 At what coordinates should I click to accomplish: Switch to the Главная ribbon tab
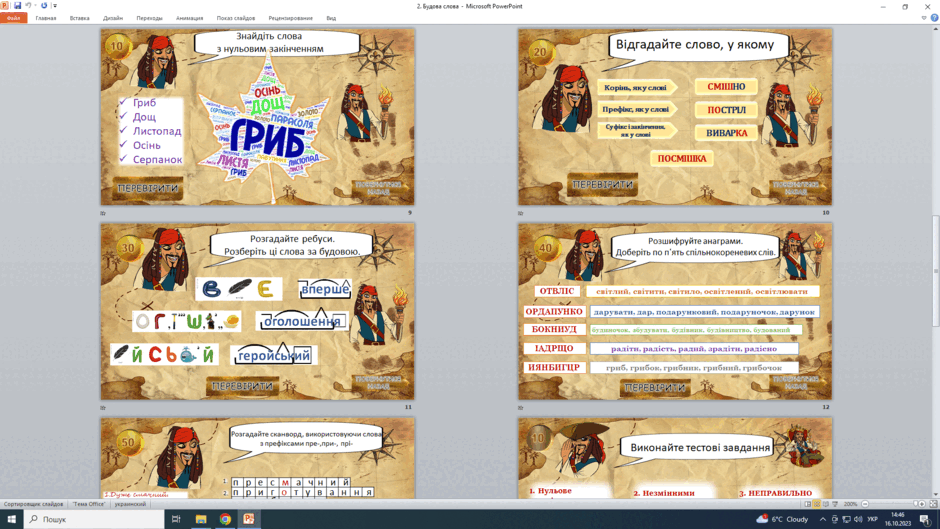46,18
